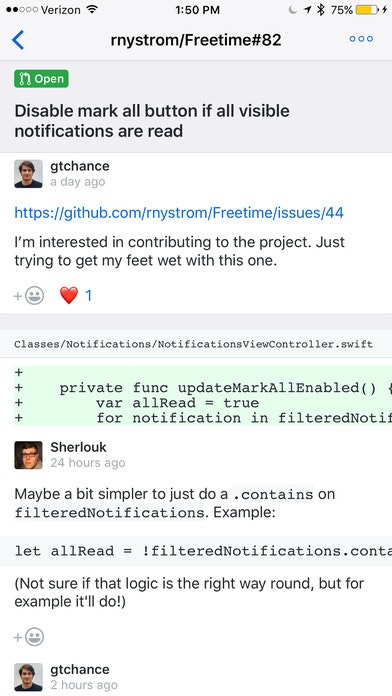The width and height of the screenshot is (392, 696).
Task: Tap the green Open status badge
Action: coord(41,79)
